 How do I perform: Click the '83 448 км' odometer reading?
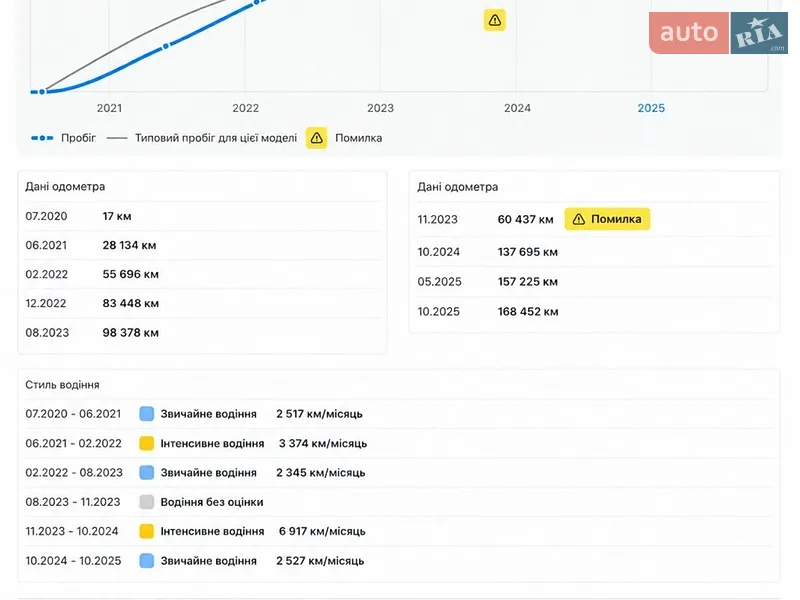tap(131, 304)
